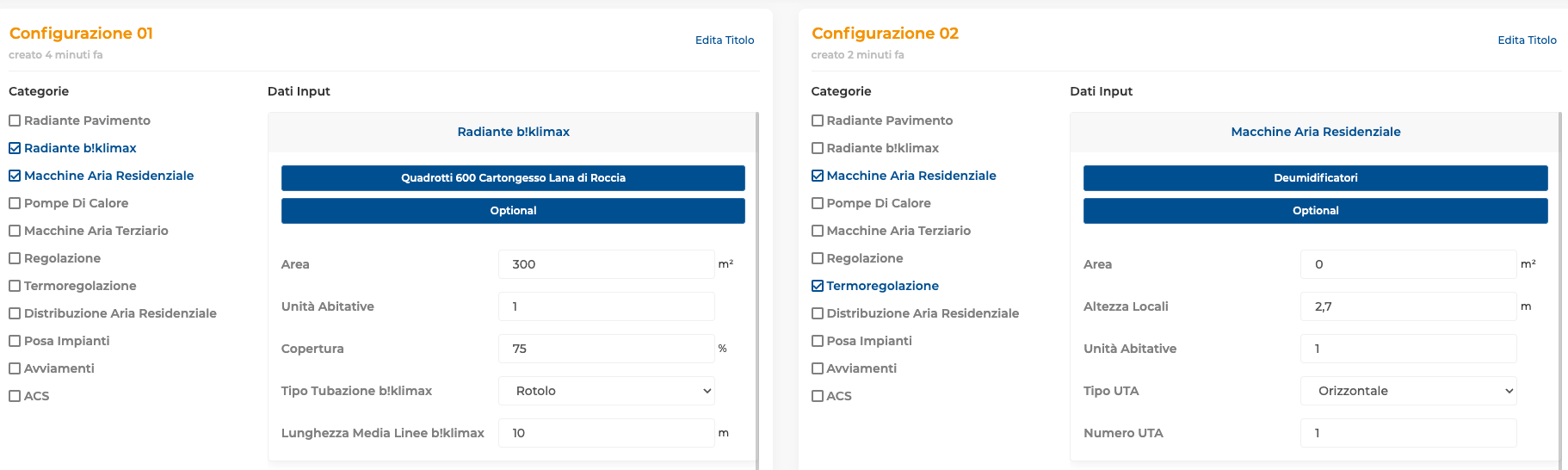
Task: Enable Pompe Di Calore in Configurazione 02
Action: click(818, 203)
